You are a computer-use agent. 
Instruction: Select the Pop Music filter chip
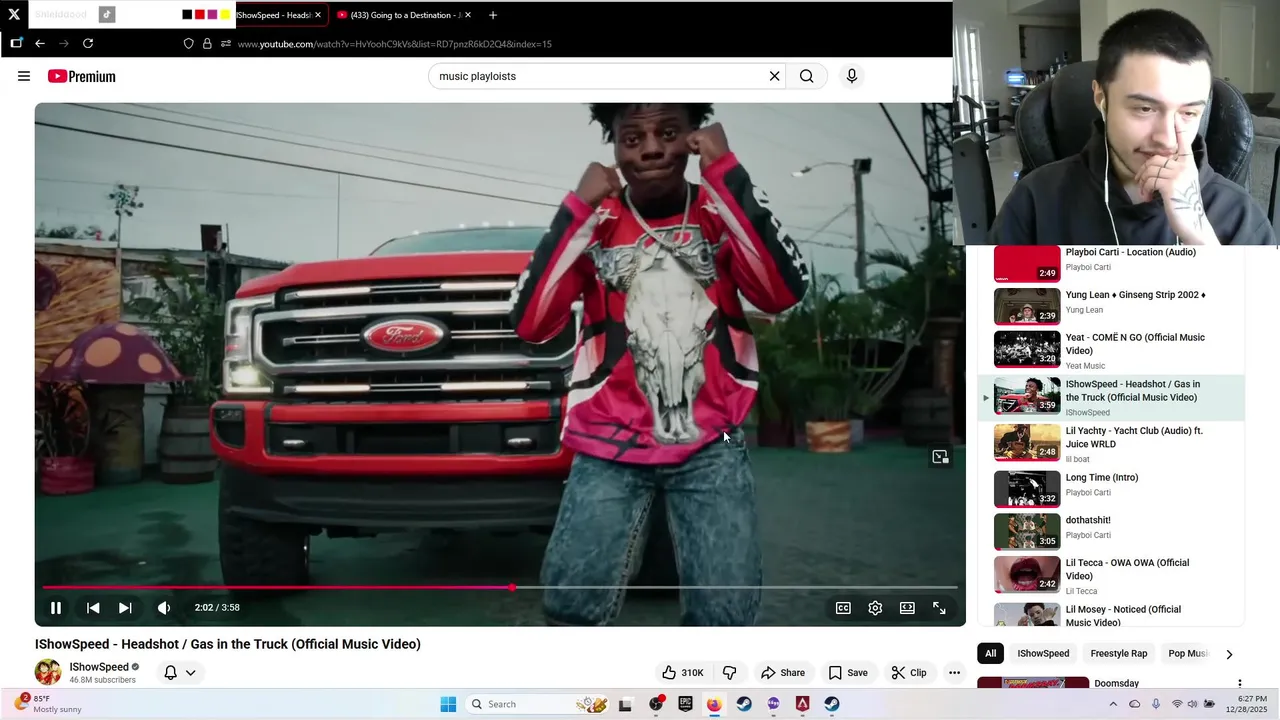1189,654
